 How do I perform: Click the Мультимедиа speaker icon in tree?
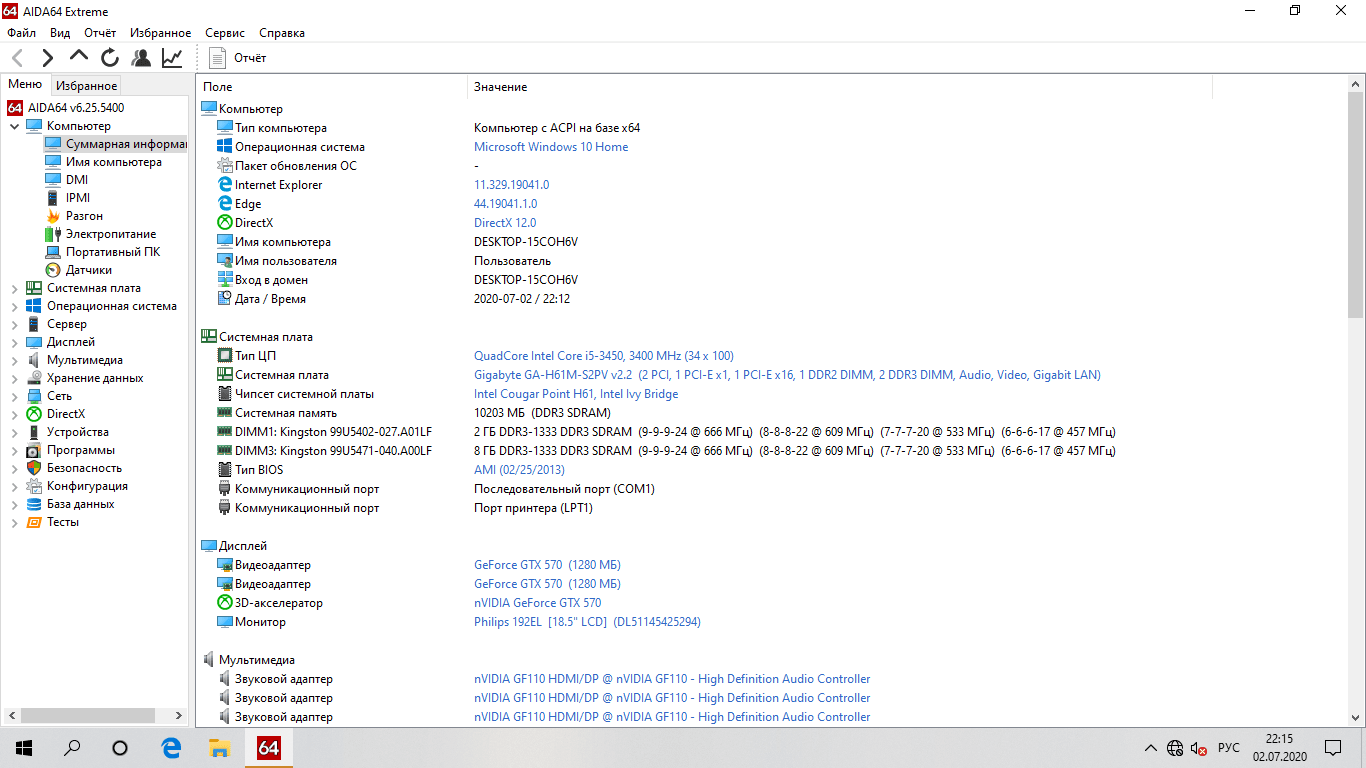click(34, 360)
